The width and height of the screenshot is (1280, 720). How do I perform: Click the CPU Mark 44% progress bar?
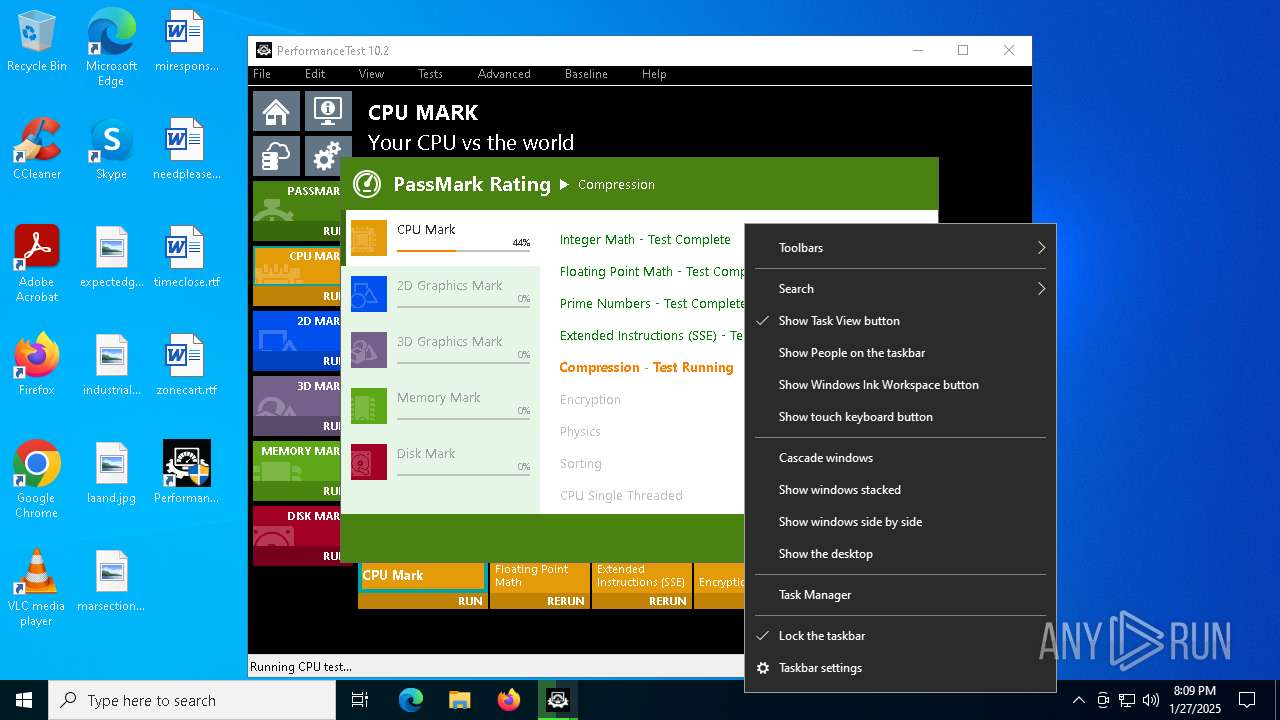click(463, 250)
